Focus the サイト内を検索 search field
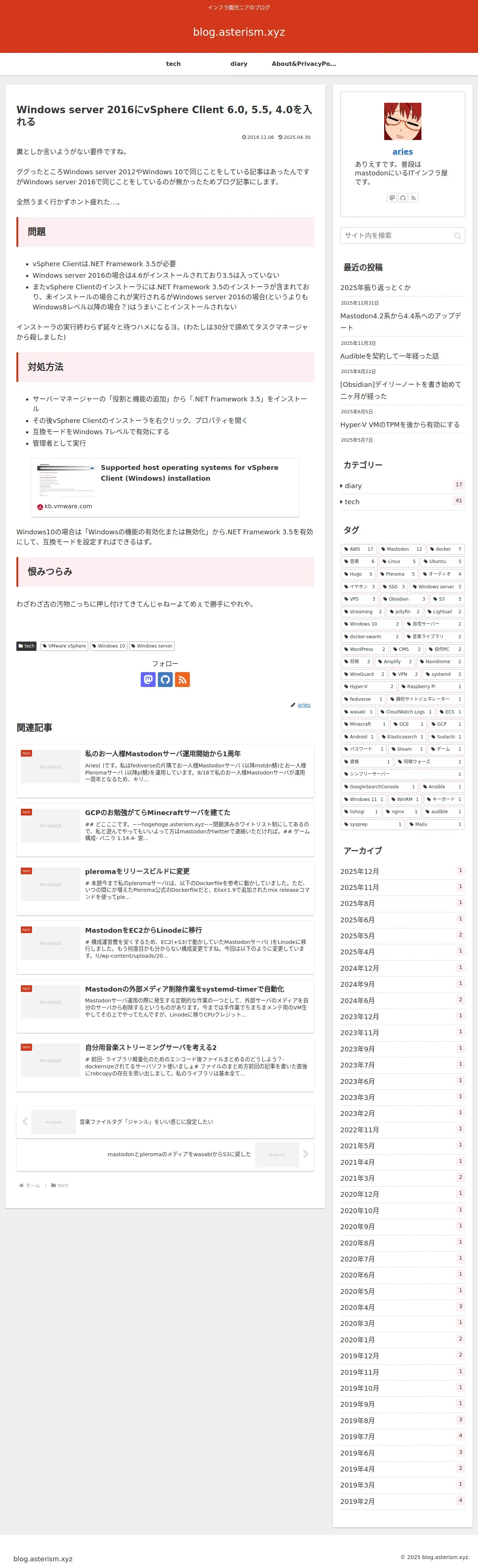Viewport: 478px width, 1568px height. pyautogui.click(x=402, y=236)
